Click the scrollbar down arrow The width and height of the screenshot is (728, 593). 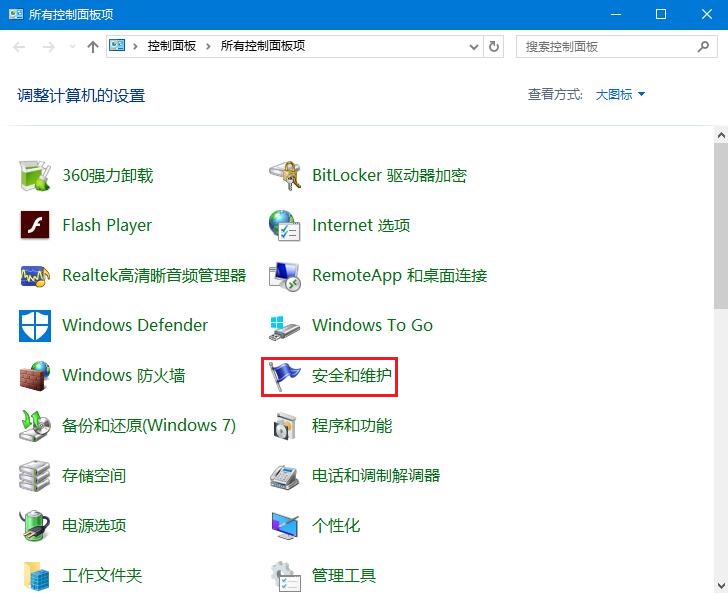pyautogui.click(x=721, y=584)
